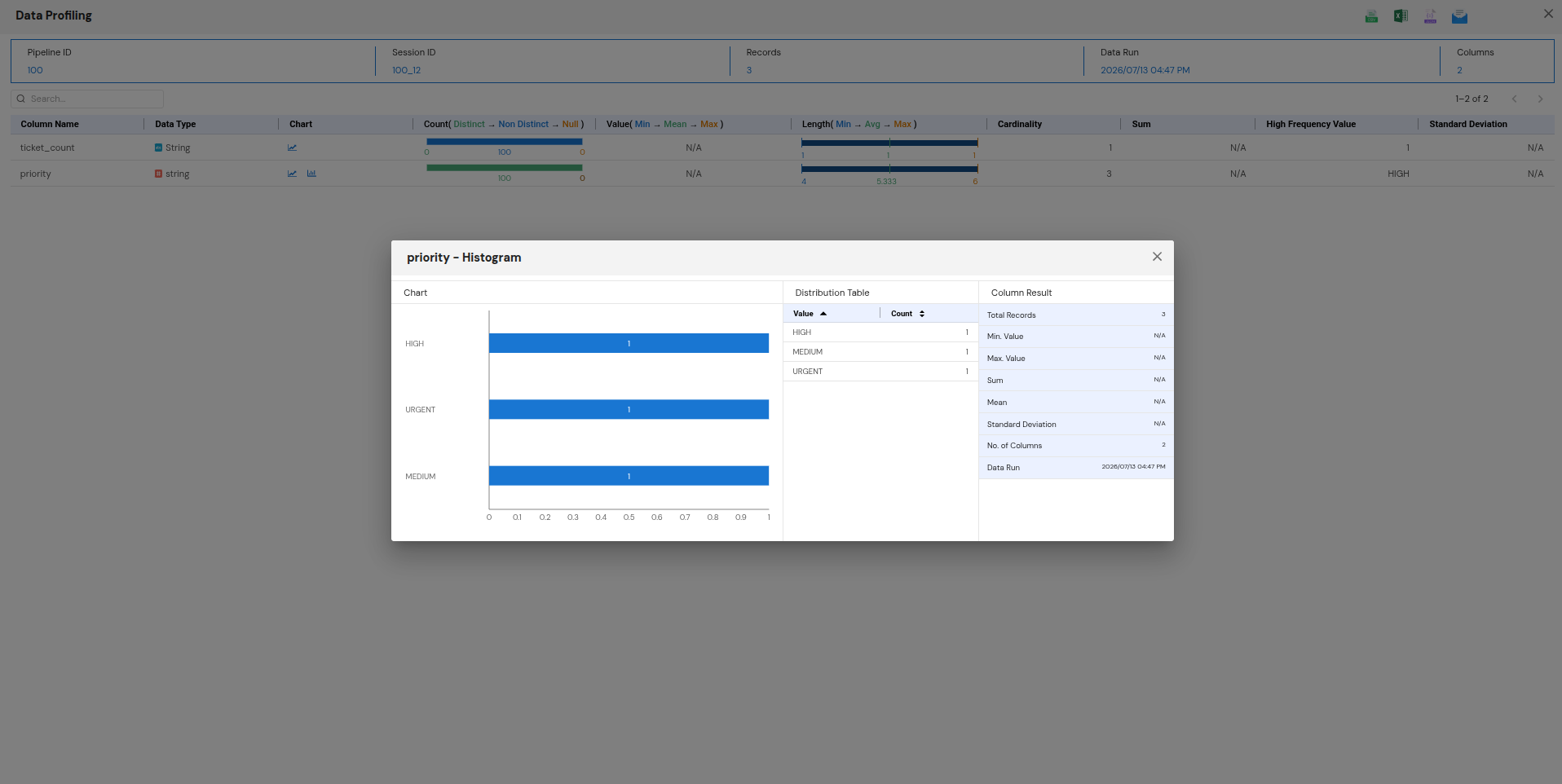The width and height of the screenshot is (1562, 784).
Task: Click No. of Columns row
Action: coord(1076,446)
